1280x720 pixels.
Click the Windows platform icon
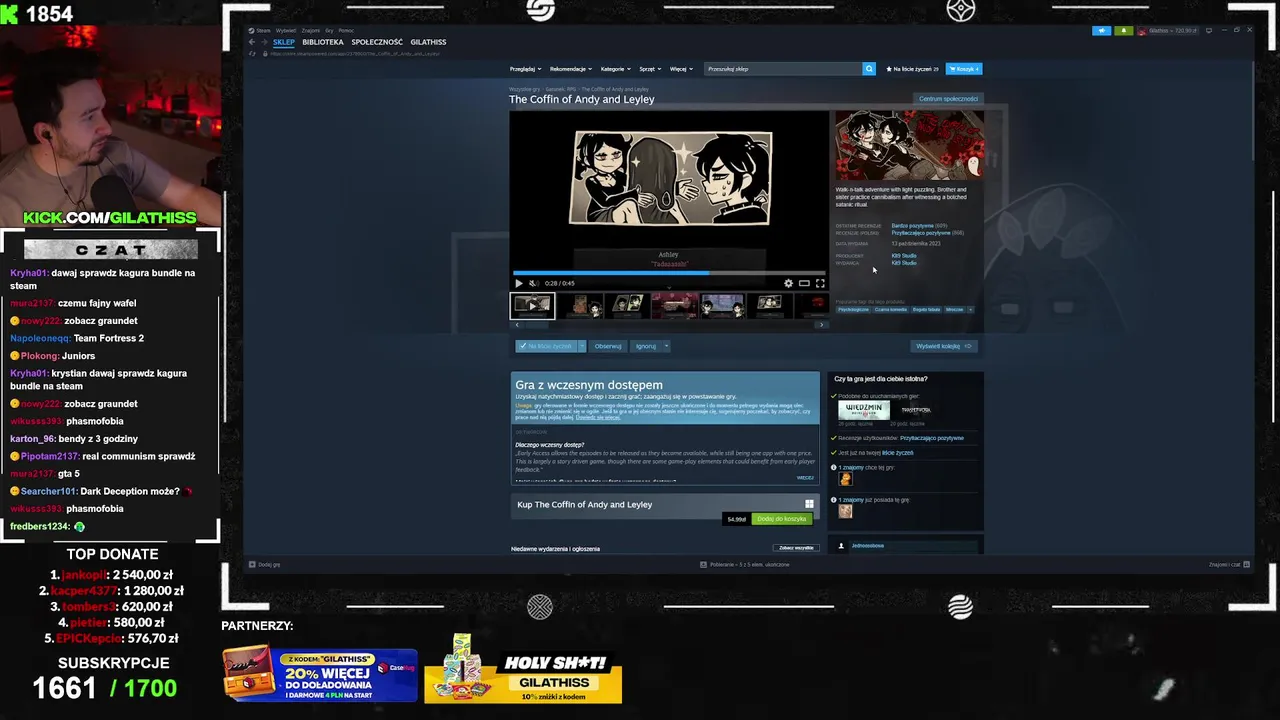coord(809,504)
